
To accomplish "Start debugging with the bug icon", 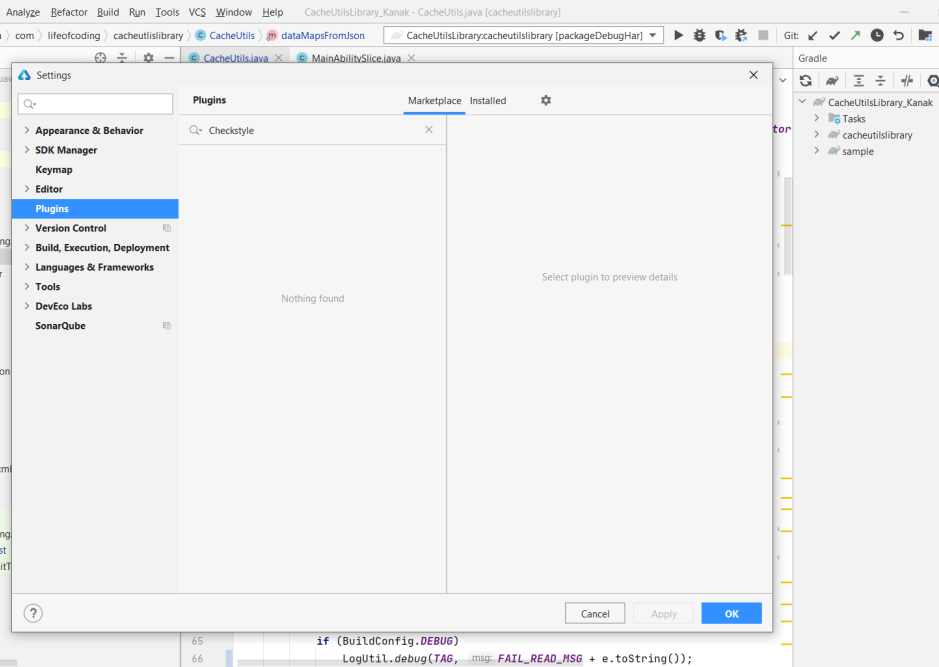I will click(x=699, y=35).
